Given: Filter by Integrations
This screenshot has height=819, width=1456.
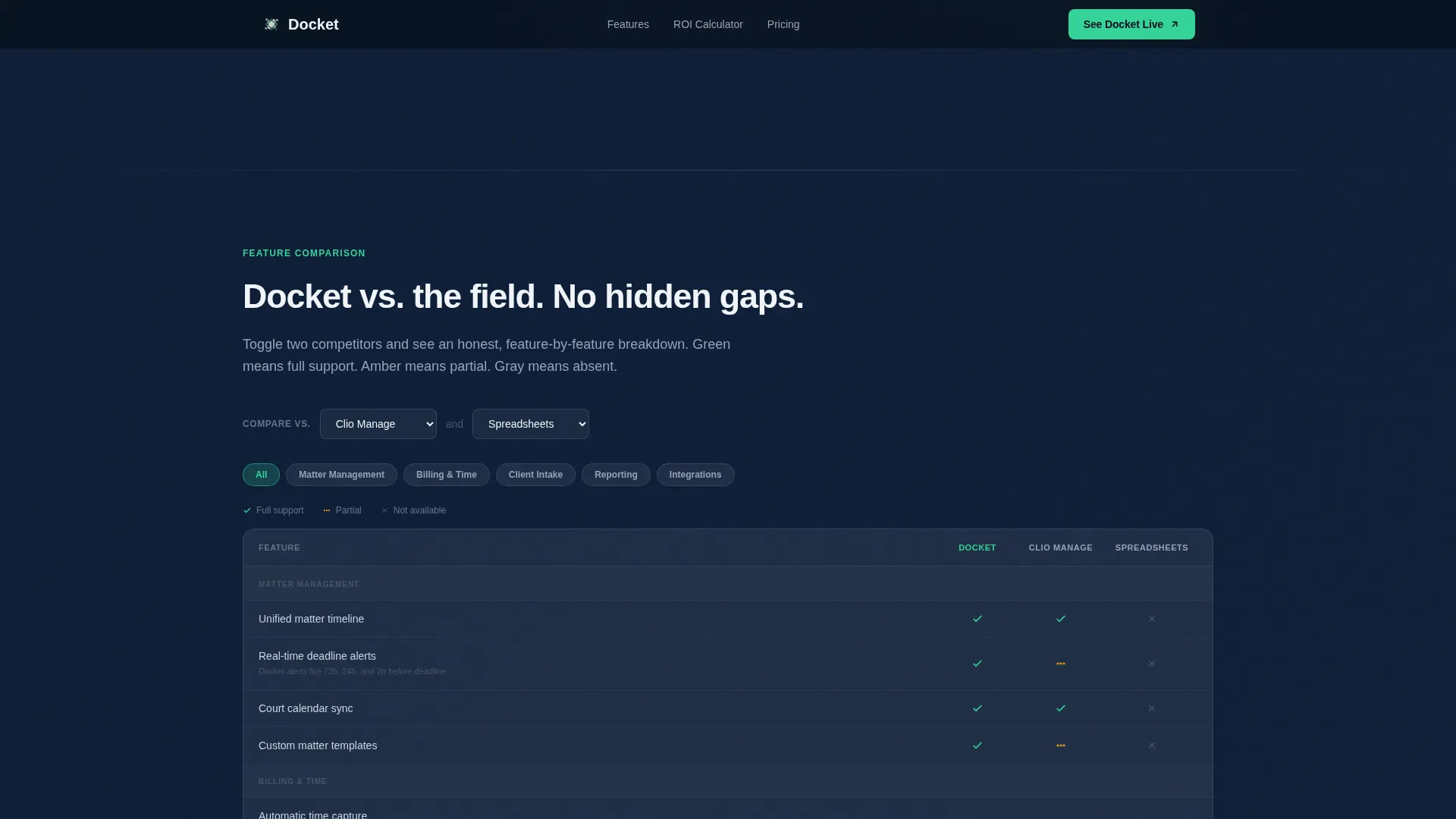Looking at the screenshot, I should (x=695, y=475).
